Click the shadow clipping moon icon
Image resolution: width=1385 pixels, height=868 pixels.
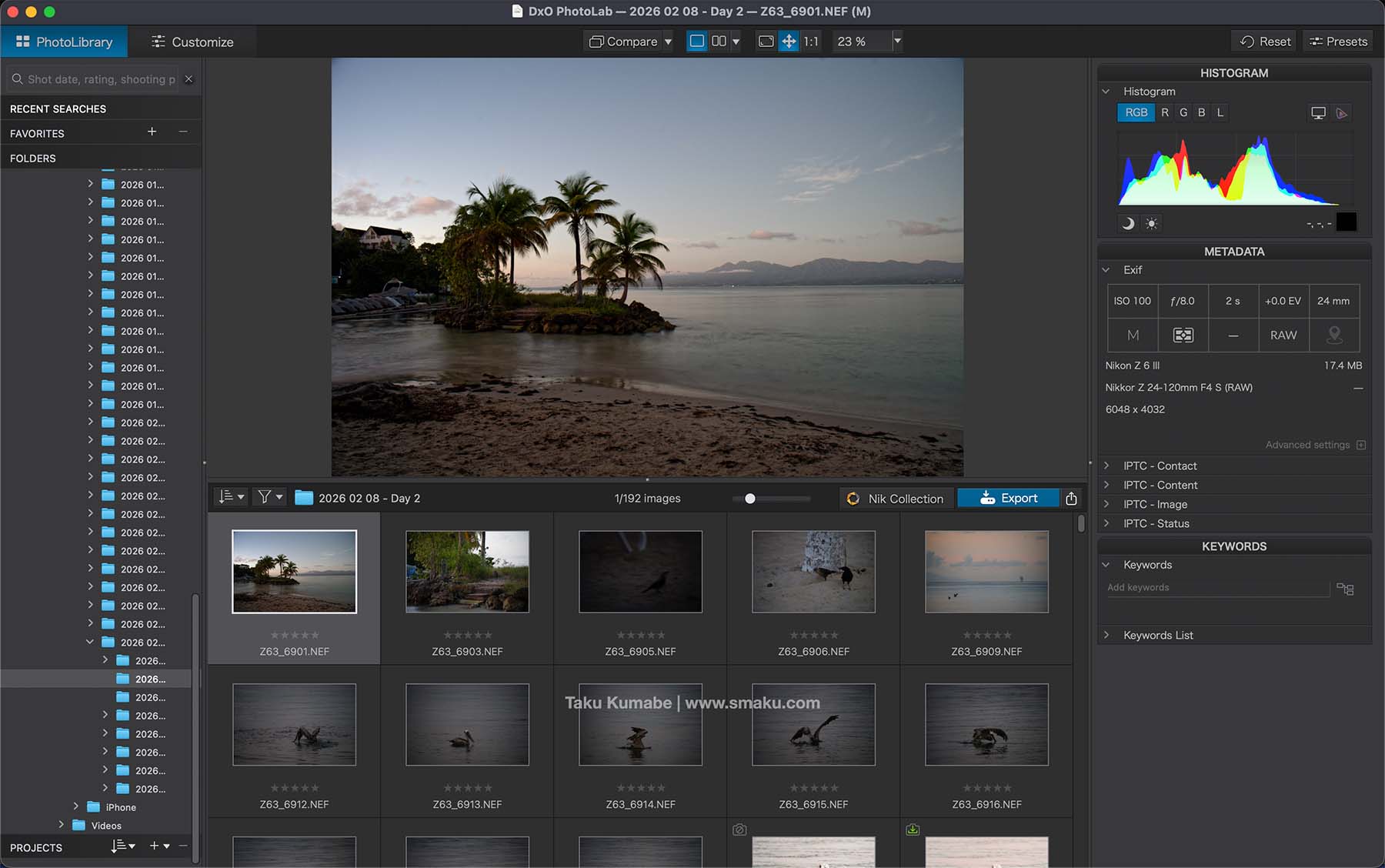[1128, 223]
